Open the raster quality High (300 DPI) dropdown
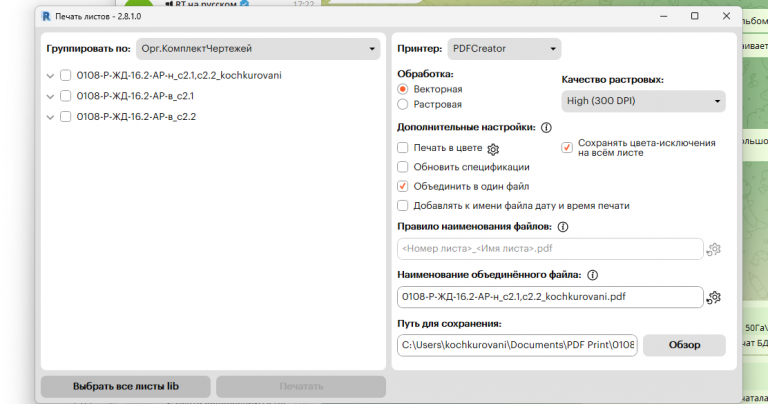 point(643,101)
